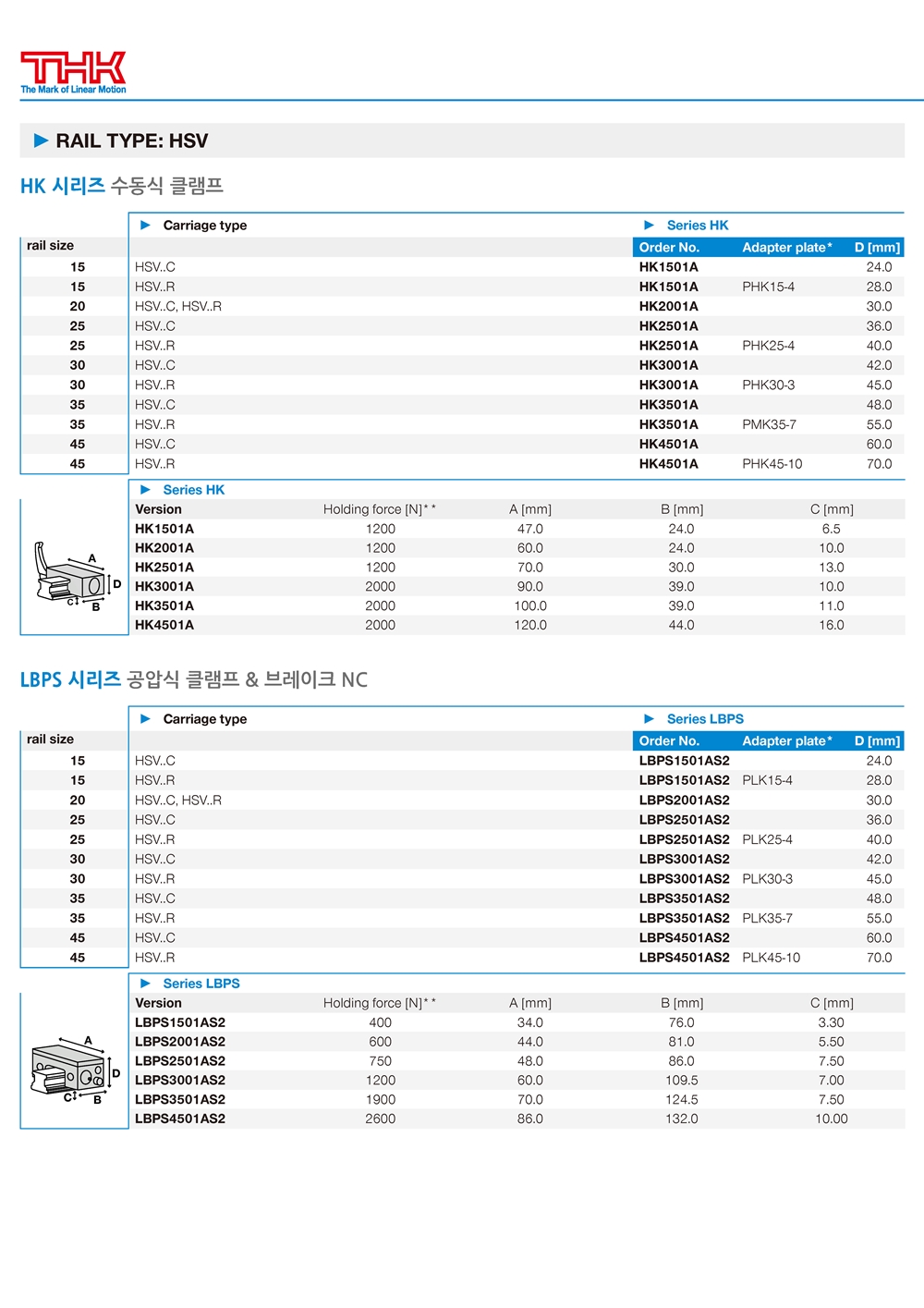Click the A [mm] value 47.0
The image size is (924, 1308).
click(530, 529)
